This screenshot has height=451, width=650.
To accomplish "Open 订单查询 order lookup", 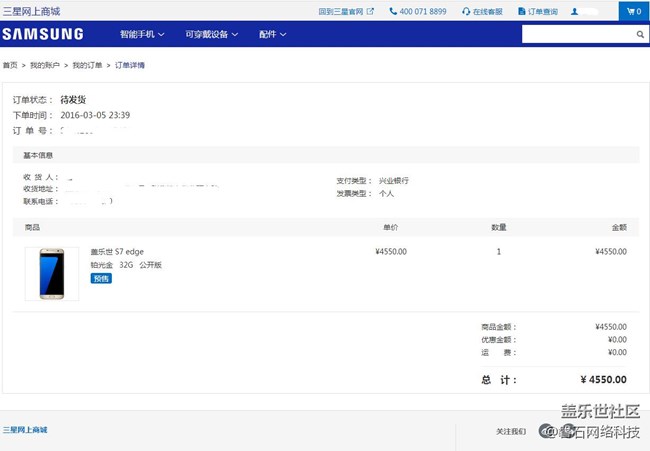I will pos(538,11).
